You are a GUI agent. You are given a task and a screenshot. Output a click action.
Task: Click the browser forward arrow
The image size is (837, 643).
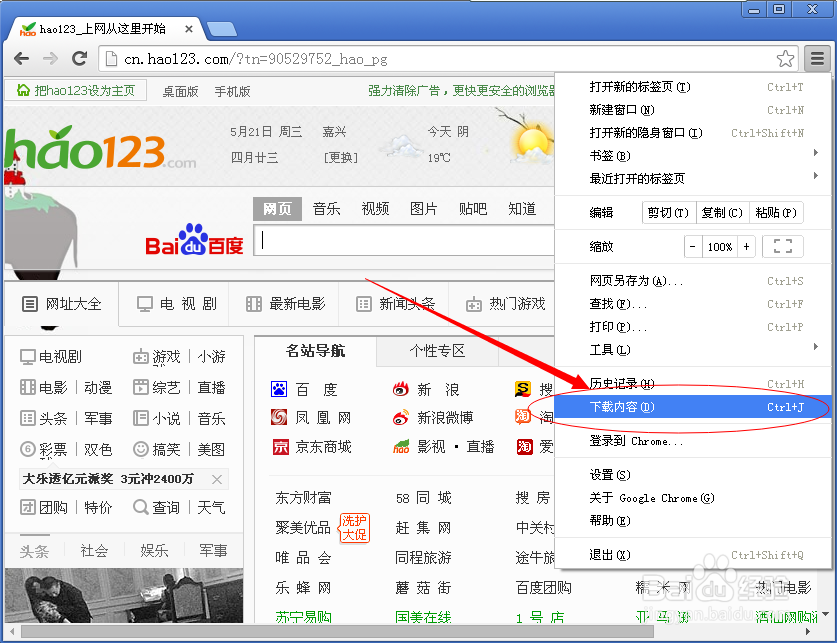pos(50,58)
